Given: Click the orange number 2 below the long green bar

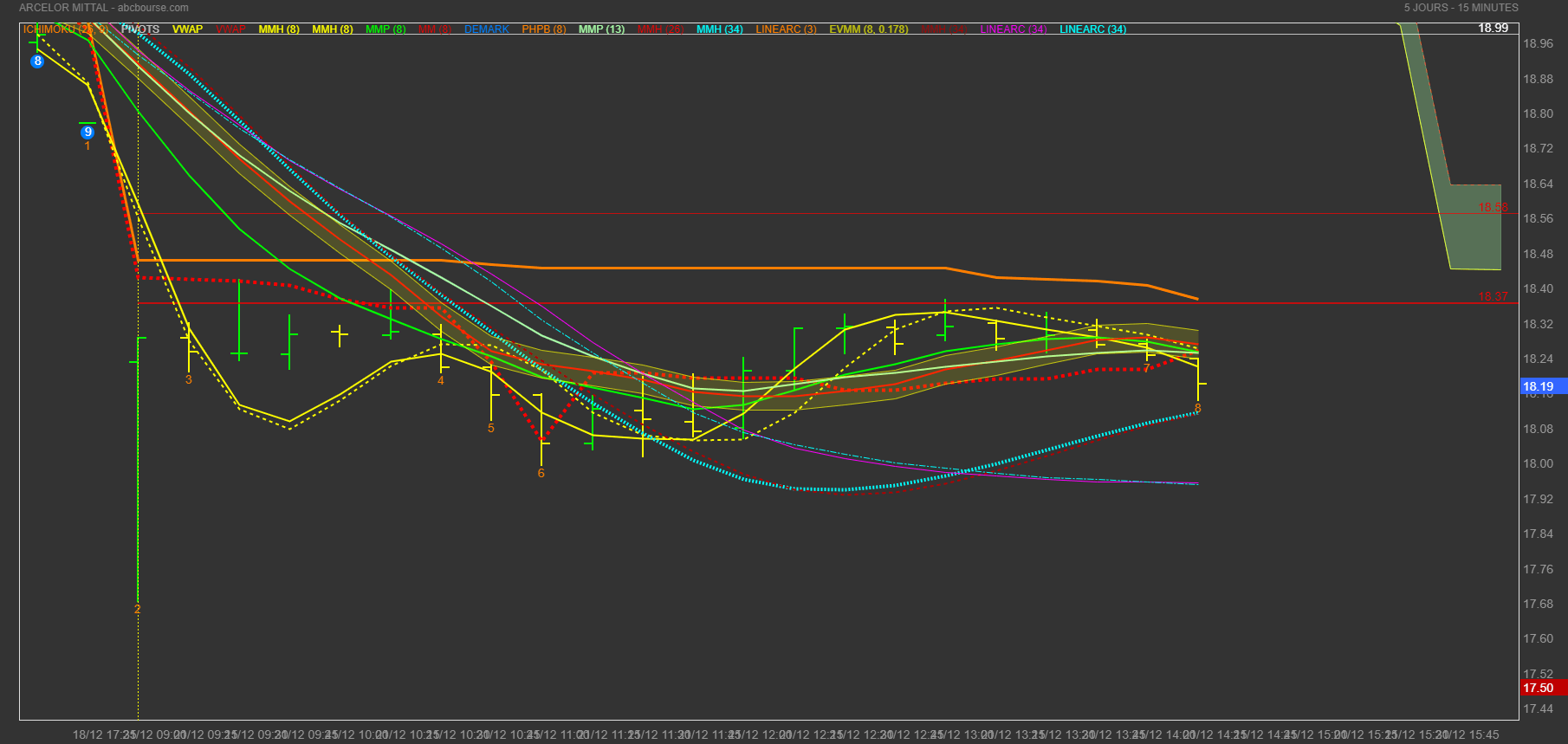Looking at the screenshot, I should click(x=137, y=610).
